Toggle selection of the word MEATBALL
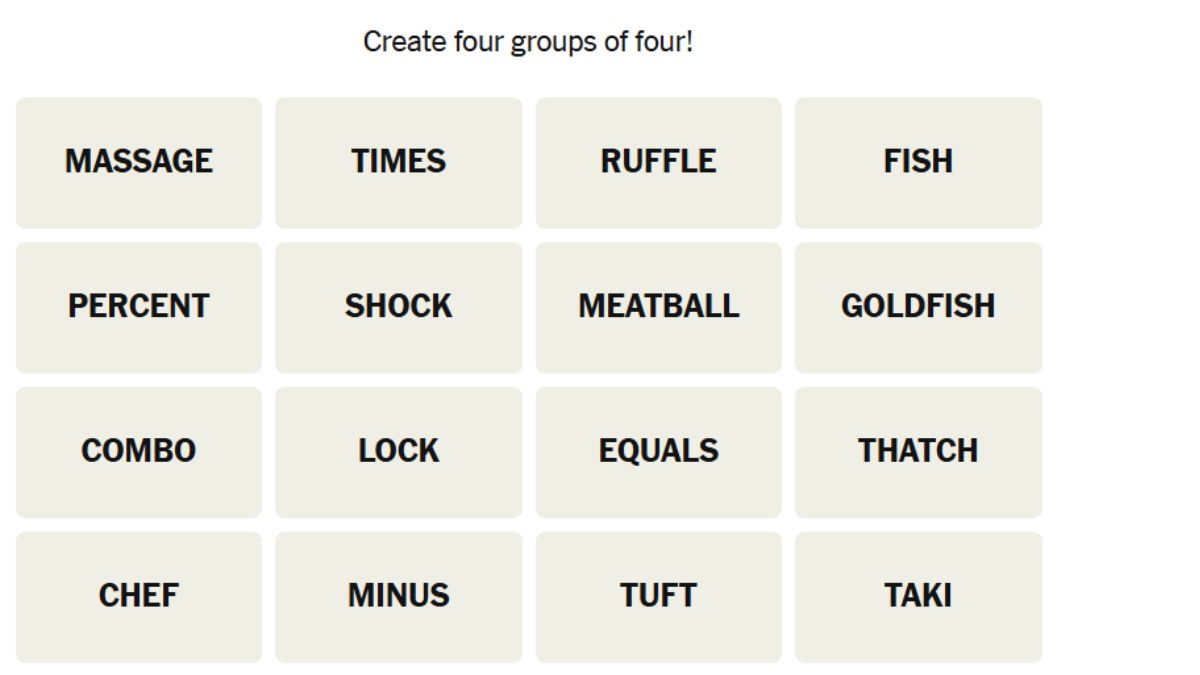This screenshot has width=1200, height=675. click(658, 307)
